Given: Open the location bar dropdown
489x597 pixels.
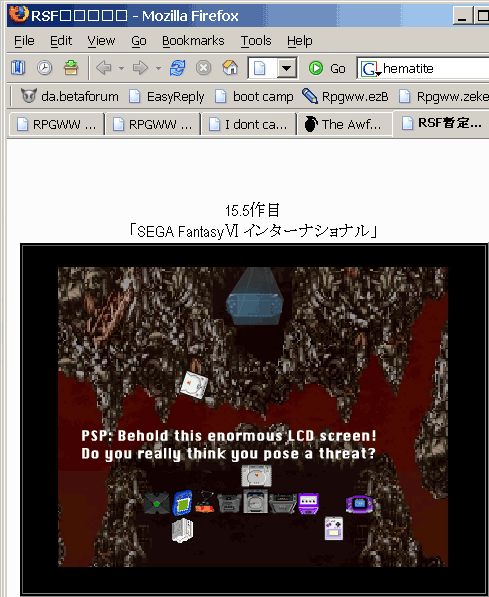Looking at the screenshot, I should 287,69.
